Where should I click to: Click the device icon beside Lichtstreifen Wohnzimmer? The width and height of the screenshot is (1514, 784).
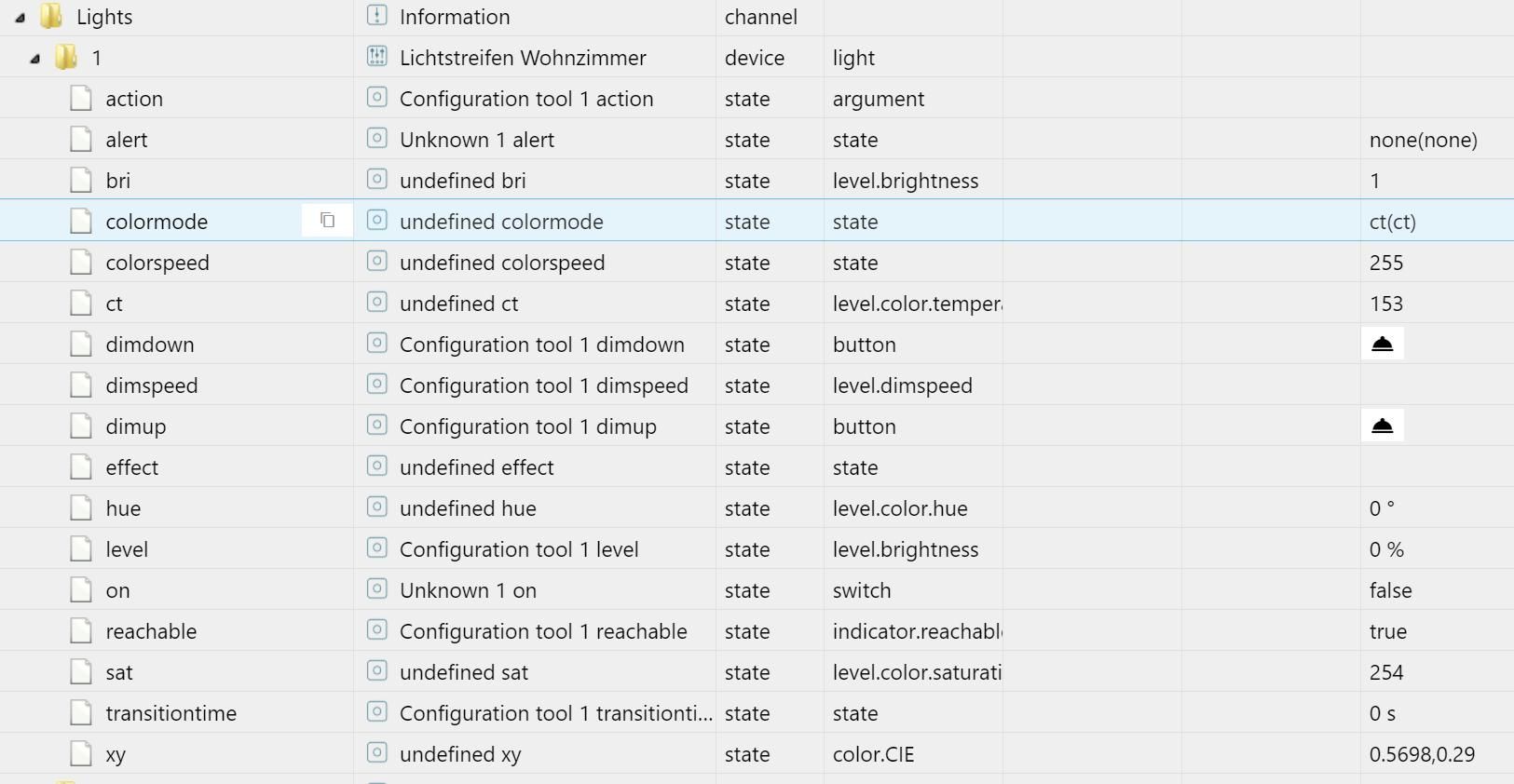(x=376, y=57)
